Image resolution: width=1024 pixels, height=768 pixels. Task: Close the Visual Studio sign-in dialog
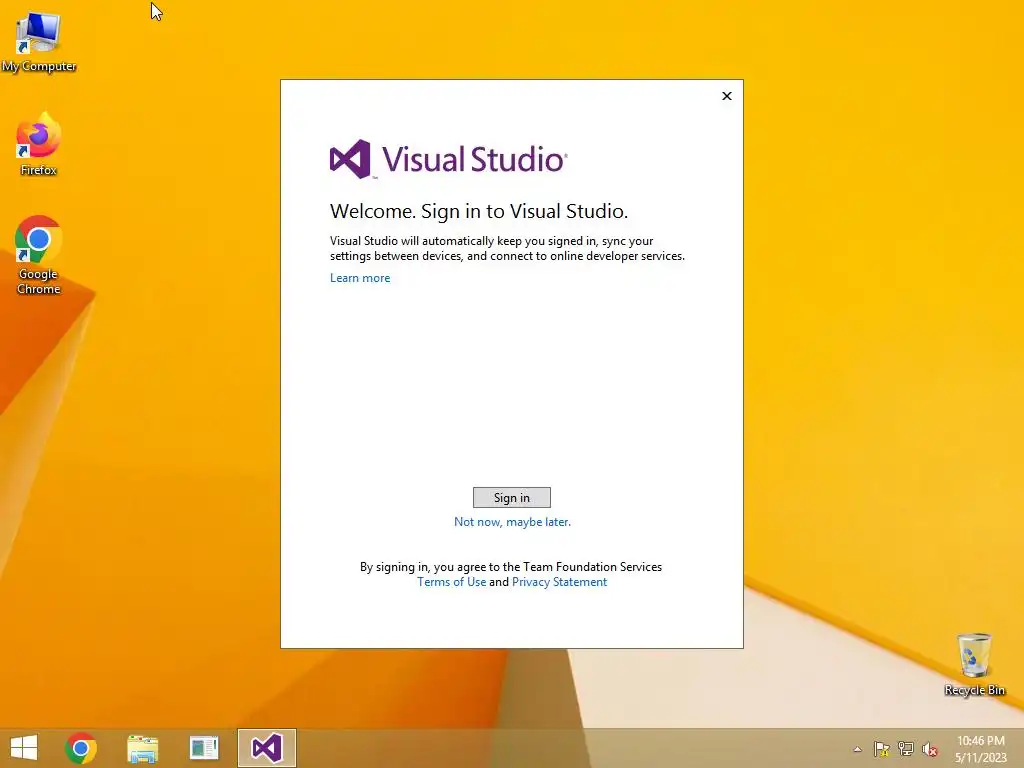coord(727,96)
